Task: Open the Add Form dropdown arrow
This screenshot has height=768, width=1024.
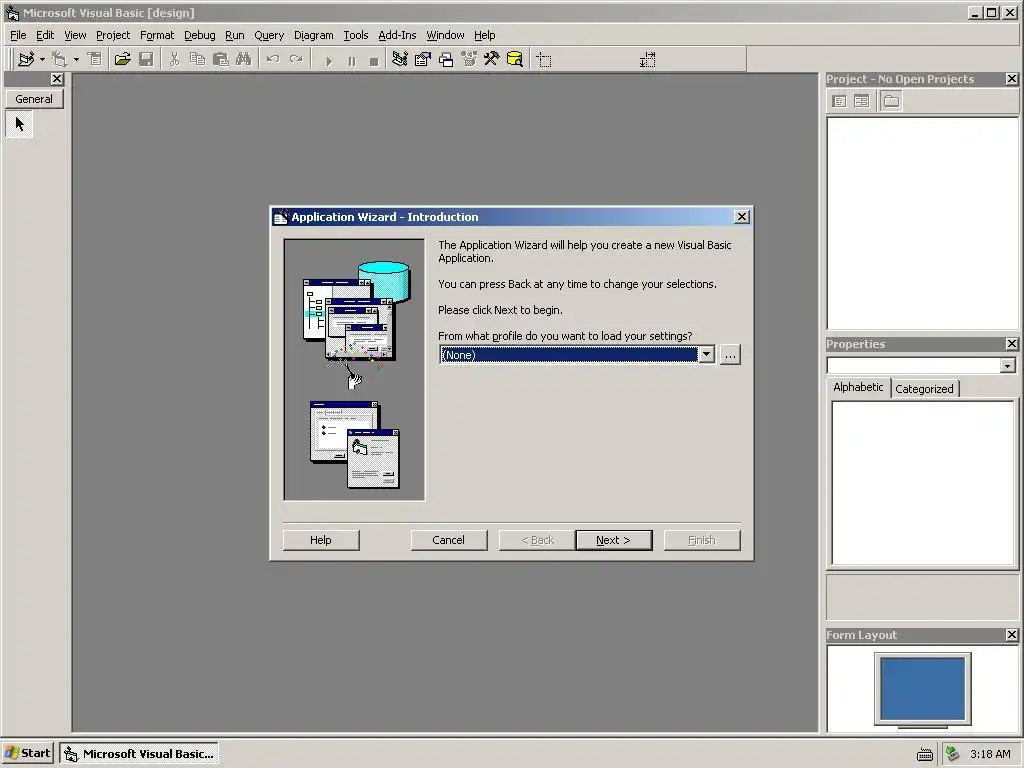Action: pyautogui.click(x=76, y=59)
